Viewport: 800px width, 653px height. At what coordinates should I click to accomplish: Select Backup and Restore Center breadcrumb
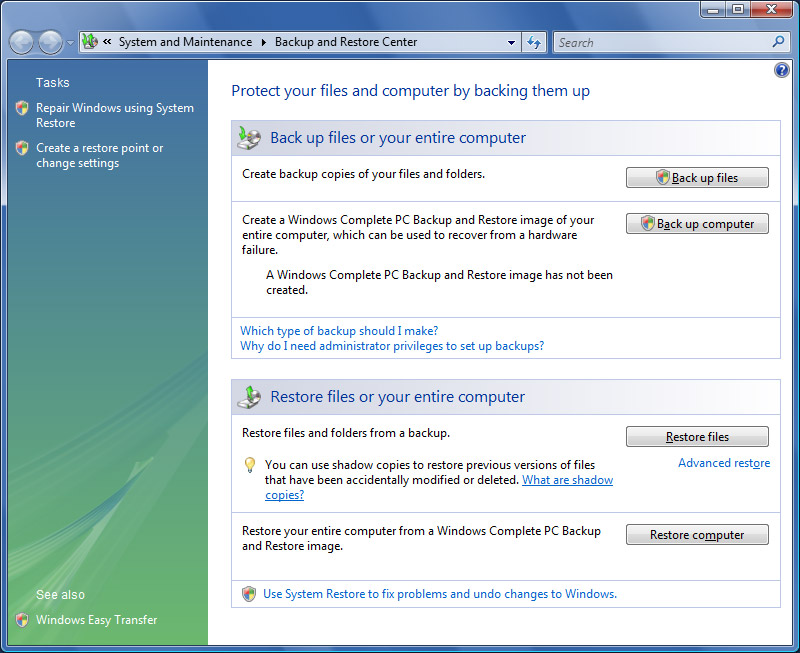[x=346, y=42]
